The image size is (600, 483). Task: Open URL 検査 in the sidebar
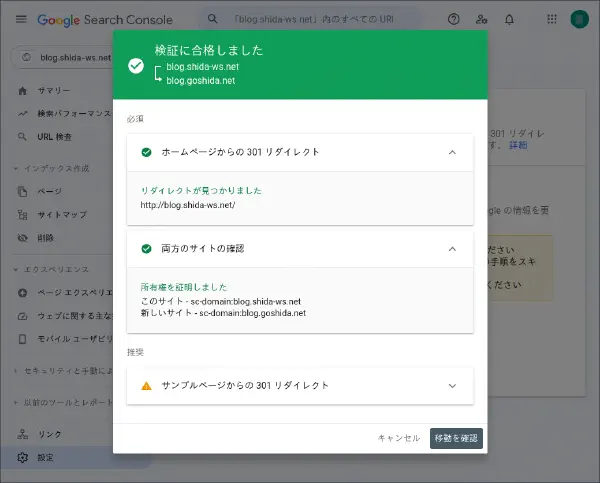point(54,137)
